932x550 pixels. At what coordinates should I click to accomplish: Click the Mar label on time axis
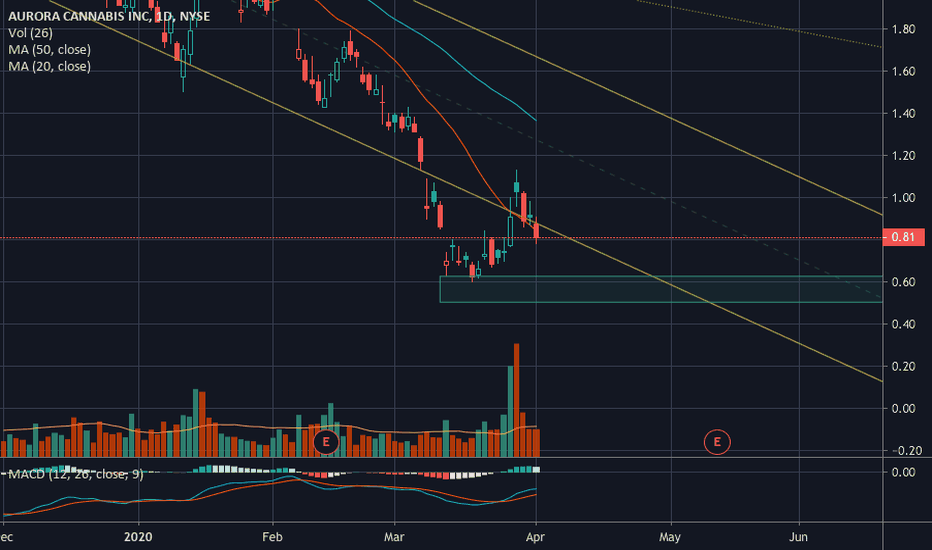pyautogui.click(x=394, y=537)
